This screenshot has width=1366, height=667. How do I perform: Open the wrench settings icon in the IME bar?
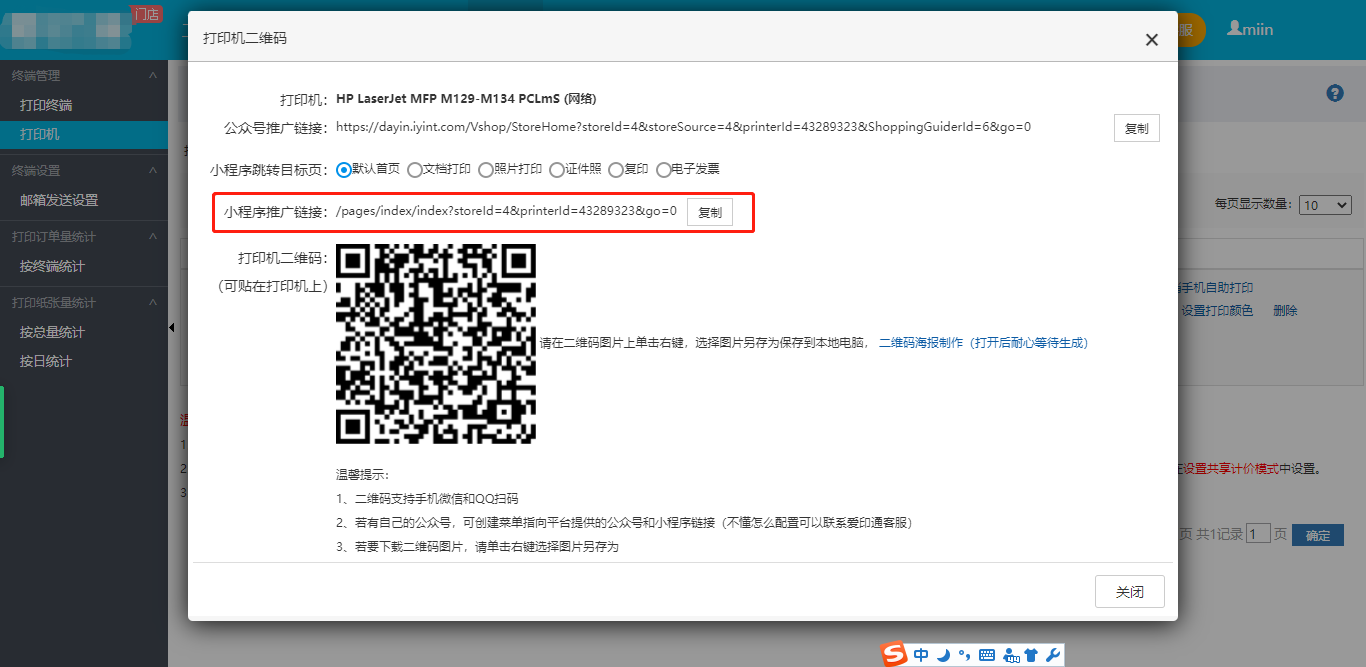point(1052,655)
